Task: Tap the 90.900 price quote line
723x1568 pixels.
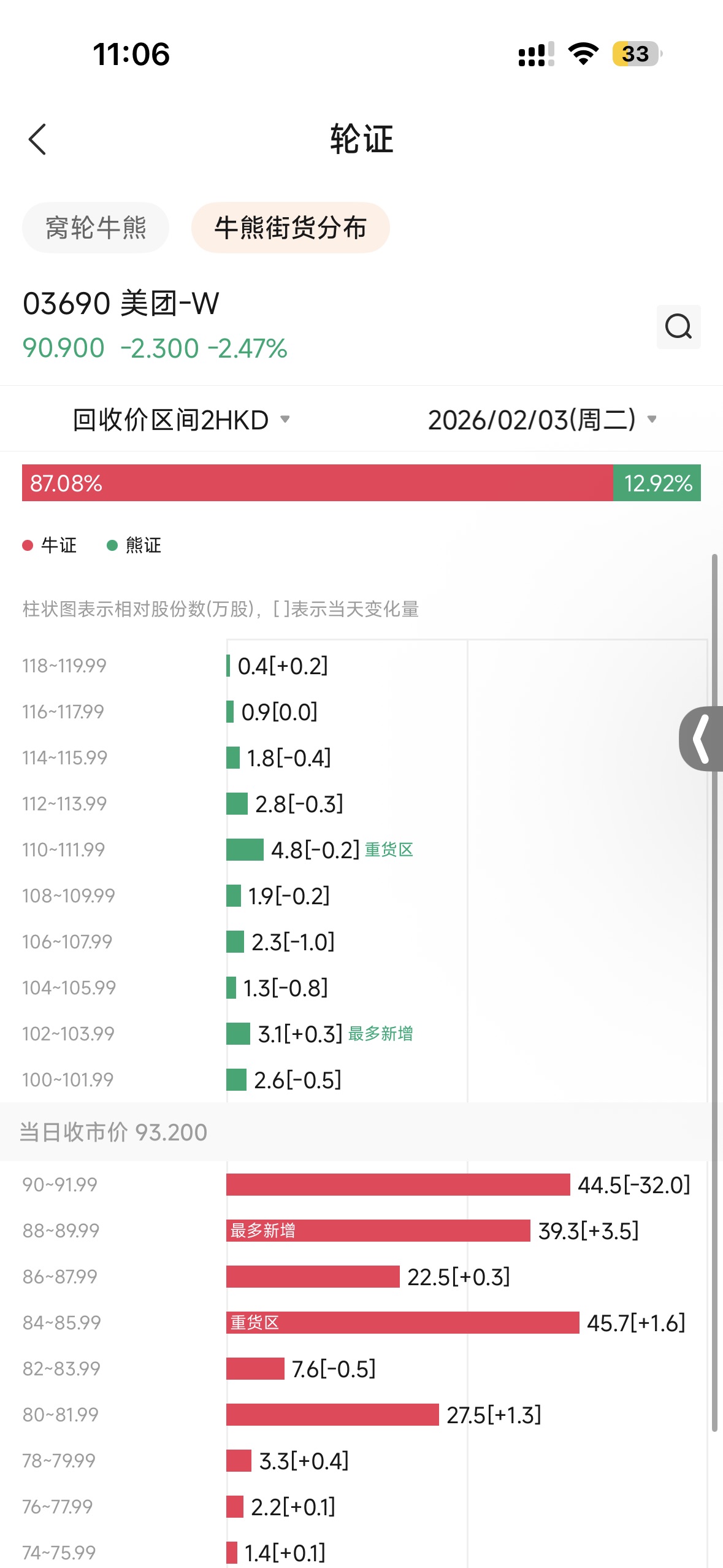Action: coord(155,348)
